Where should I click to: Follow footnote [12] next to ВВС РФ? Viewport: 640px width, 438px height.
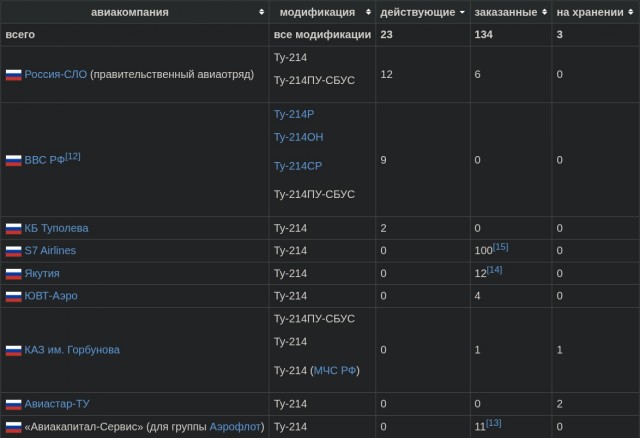(x=73, y=156)
